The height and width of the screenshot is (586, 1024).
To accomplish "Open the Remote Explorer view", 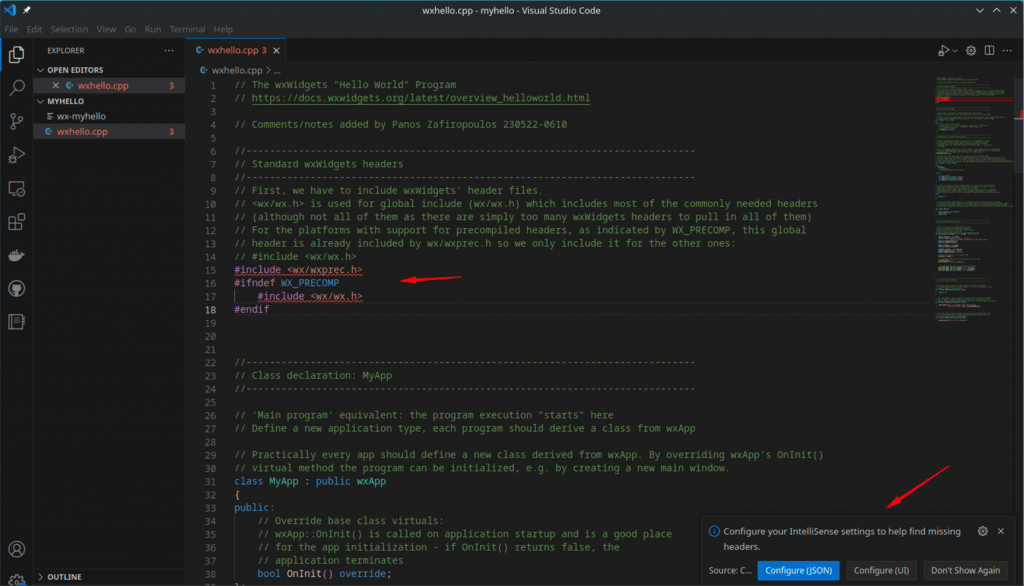I will [16, 189].
